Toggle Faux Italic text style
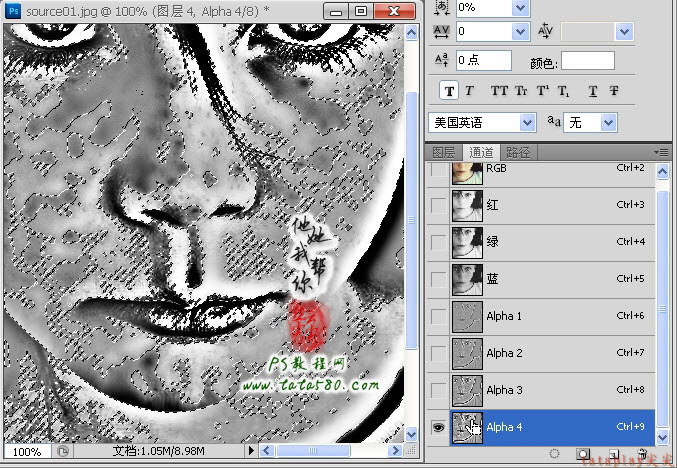Image resolution: width=677 pixels, height=468 pixels. coord(469,91)
